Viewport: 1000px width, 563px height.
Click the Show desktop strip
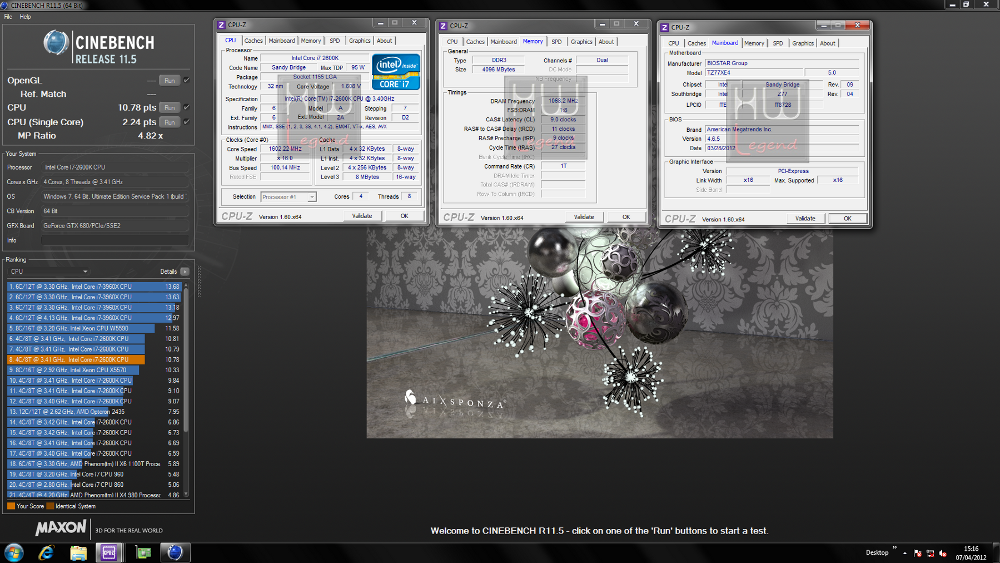[996, 553]
